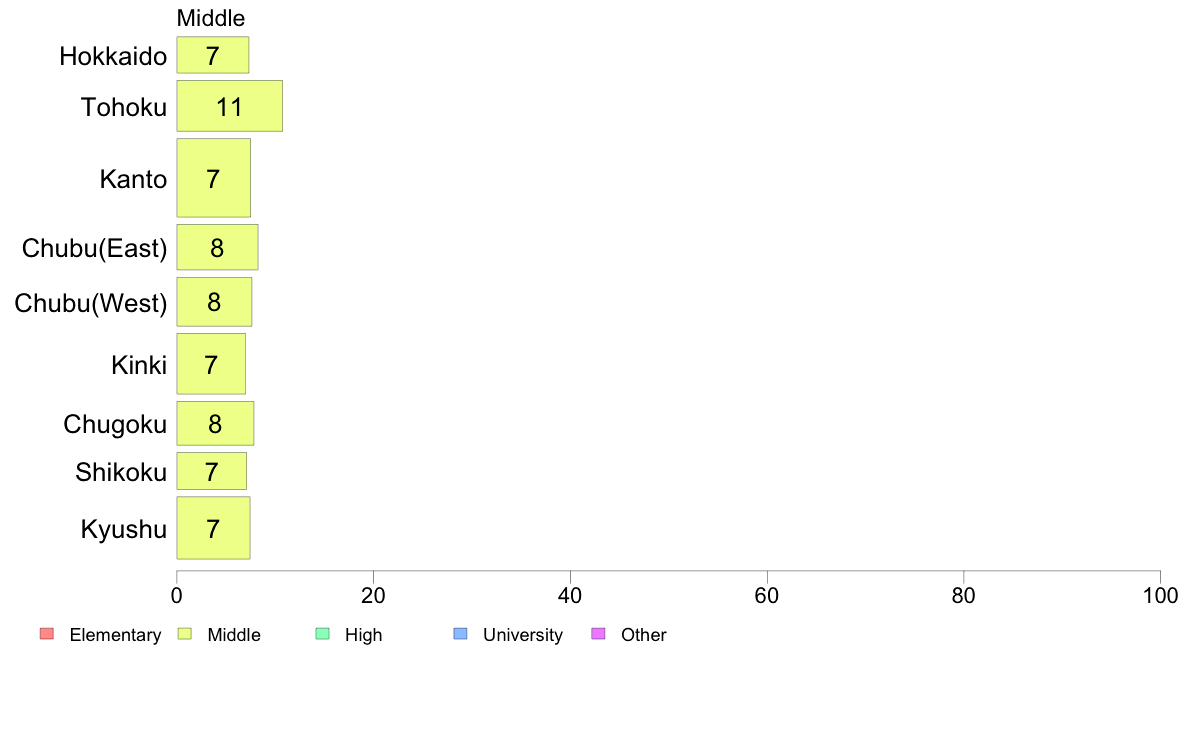
Task: Click the 40 tick on x-axis
Action: click(x=570, y=596)
